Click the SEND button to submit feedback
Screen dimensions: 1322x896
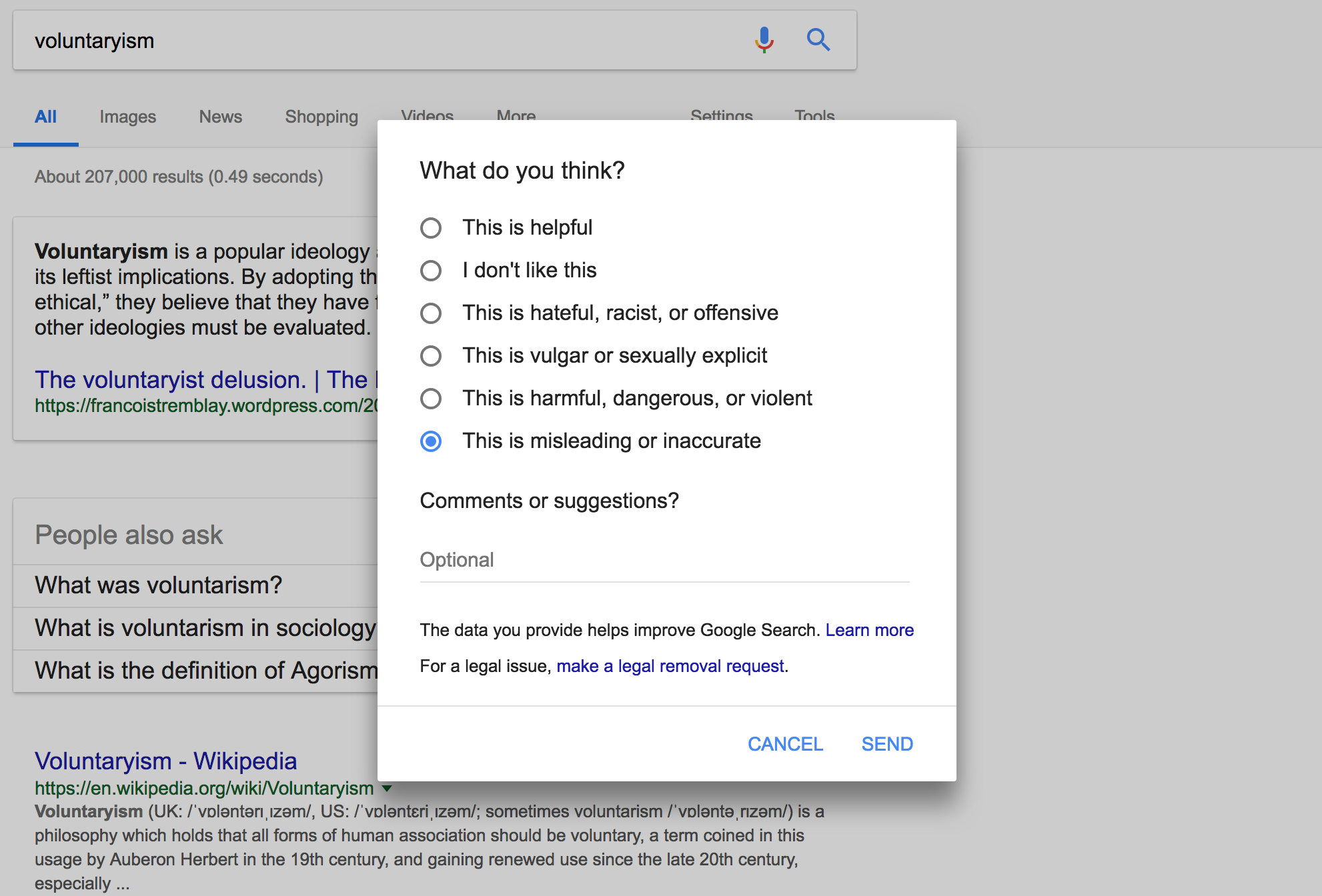coord(886,744)
